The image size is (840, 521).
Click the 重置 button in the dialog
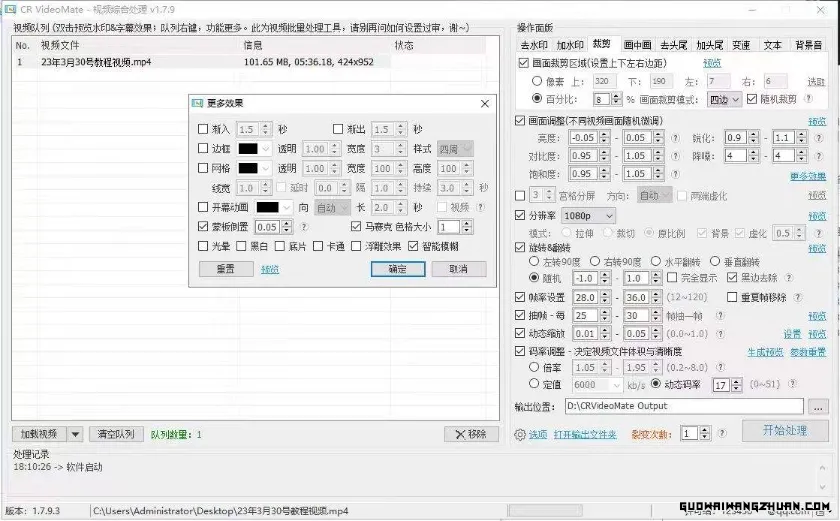pyautogui.click(x=226, y=269)
